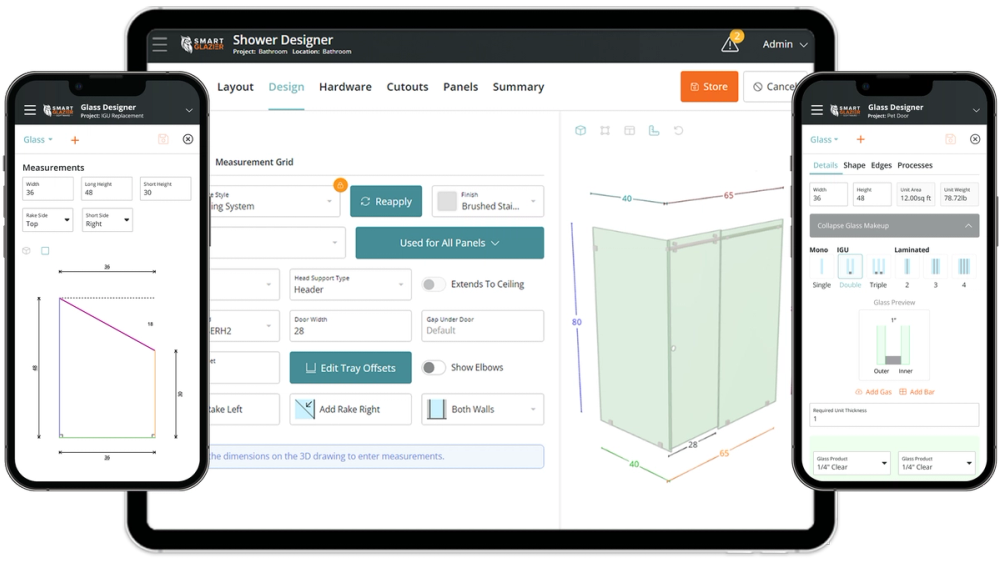The height and width of the screenshot is (563, 1000).
Task: Open the Head Support Type dropdown
Action: click(x=350, y=284)
